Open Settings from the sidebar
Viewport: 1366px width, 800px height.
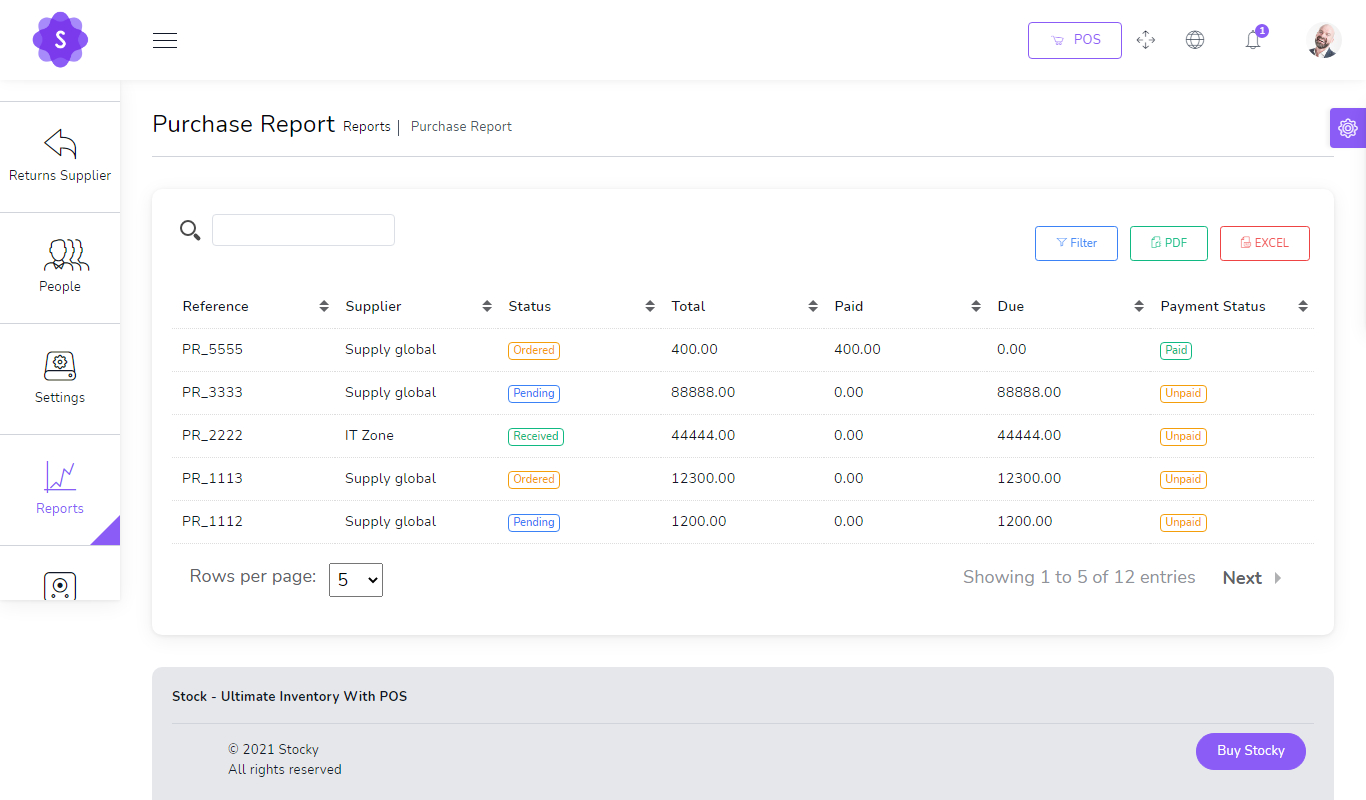[x=60, y=378]
